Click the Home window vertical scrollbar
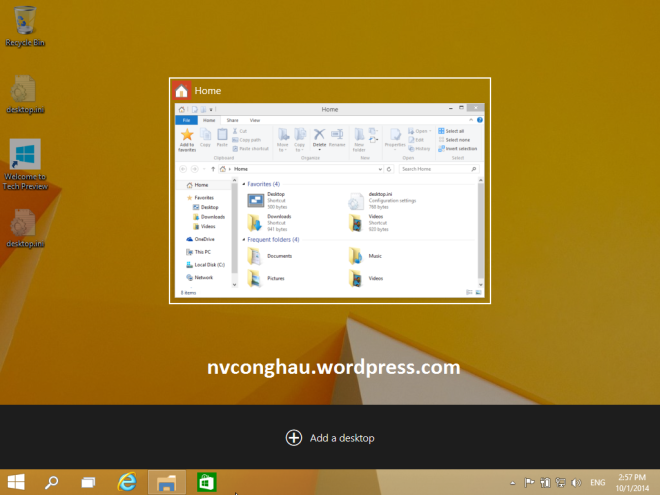The width and height of the screenshot is (660, 495). click(480, 232)
